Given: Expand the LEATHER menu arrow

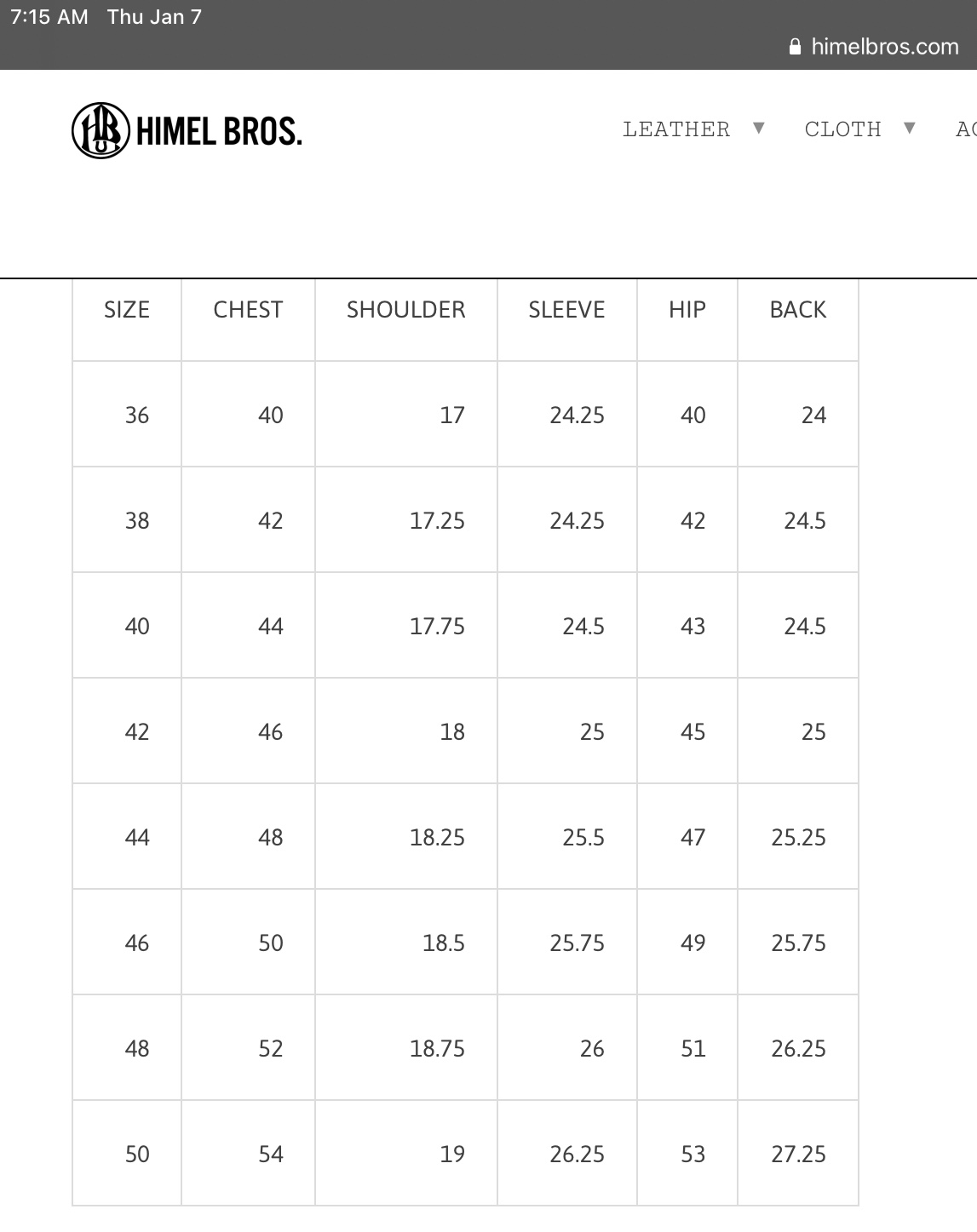Looking at the screenshot, I should pos(759,128).
